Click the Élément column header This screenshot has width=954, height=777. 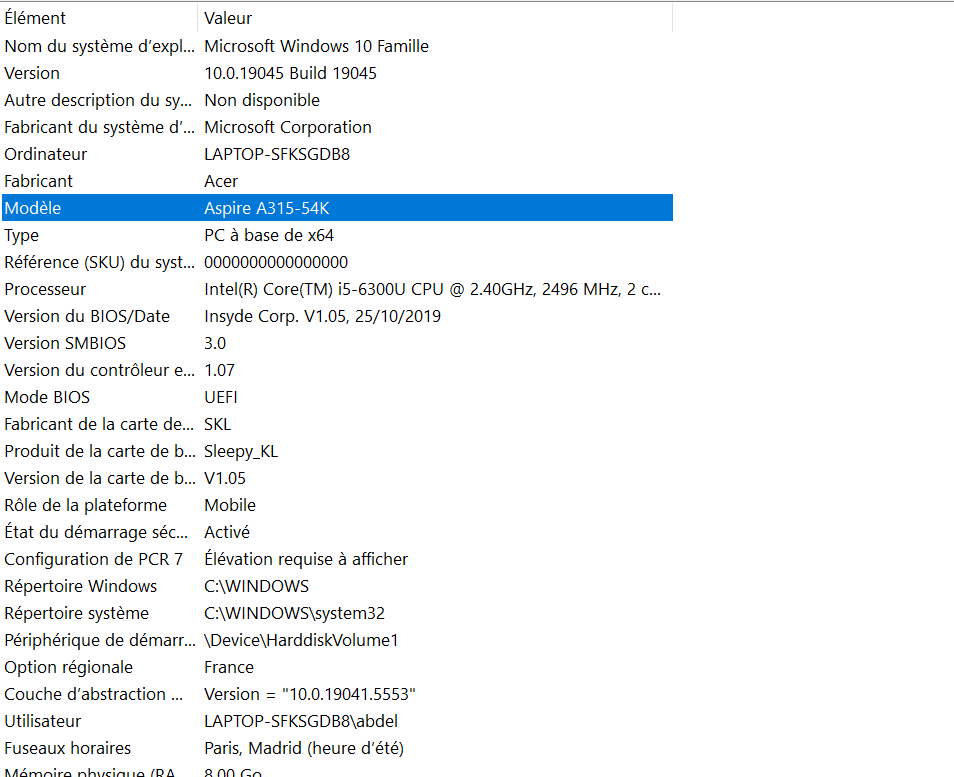click(x=35, y=18)
